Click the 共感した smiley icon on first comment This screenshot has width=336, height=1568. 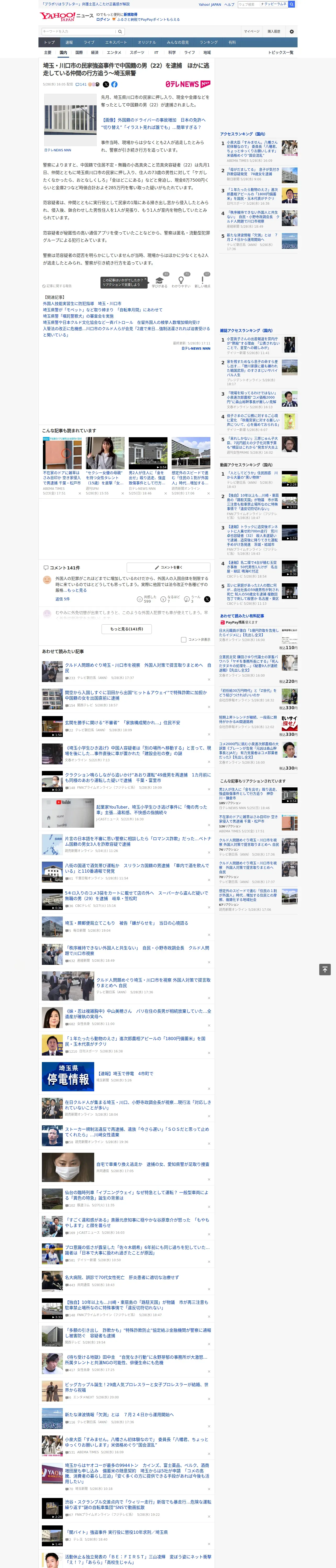click(140, 599)
